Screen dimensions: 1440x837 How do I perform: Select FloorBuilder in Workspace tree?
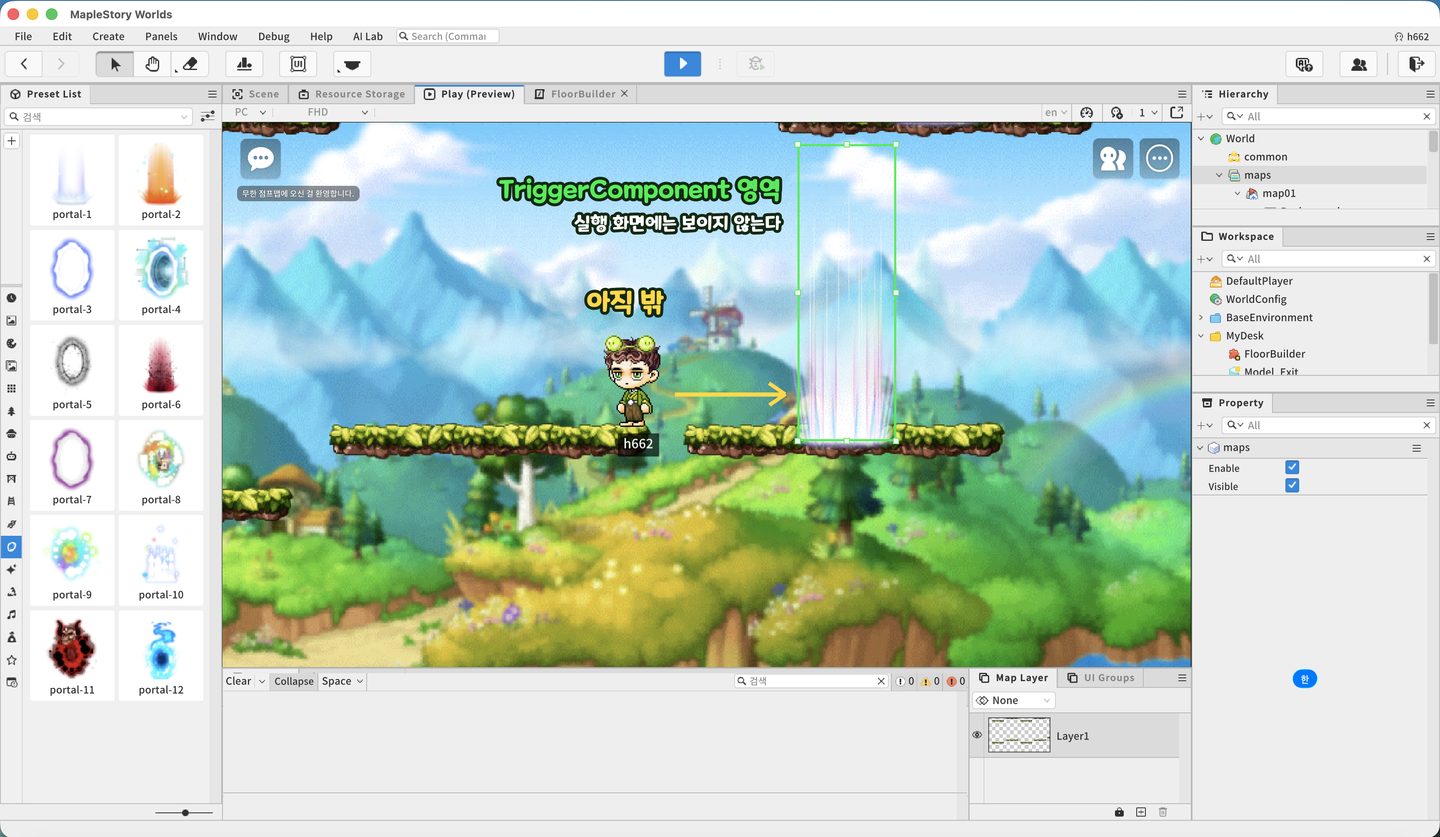coord(1274,354)
